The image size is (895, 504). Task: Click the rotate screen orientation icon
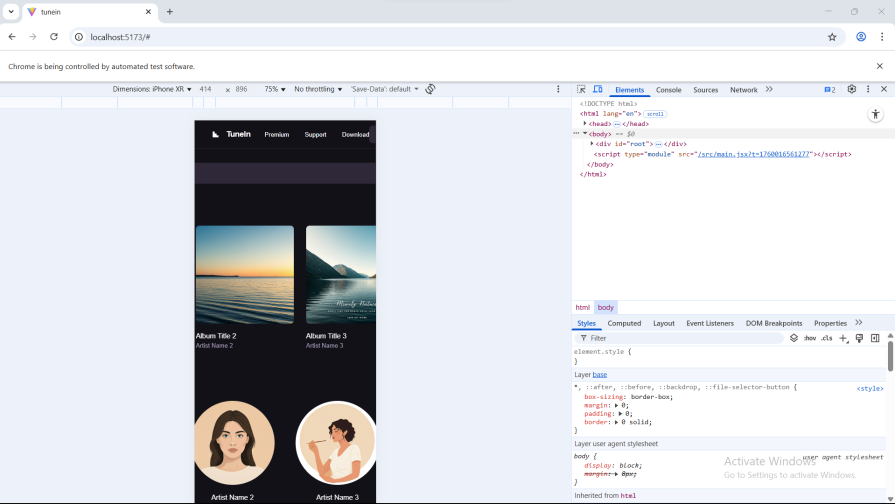tap(430, 89)
